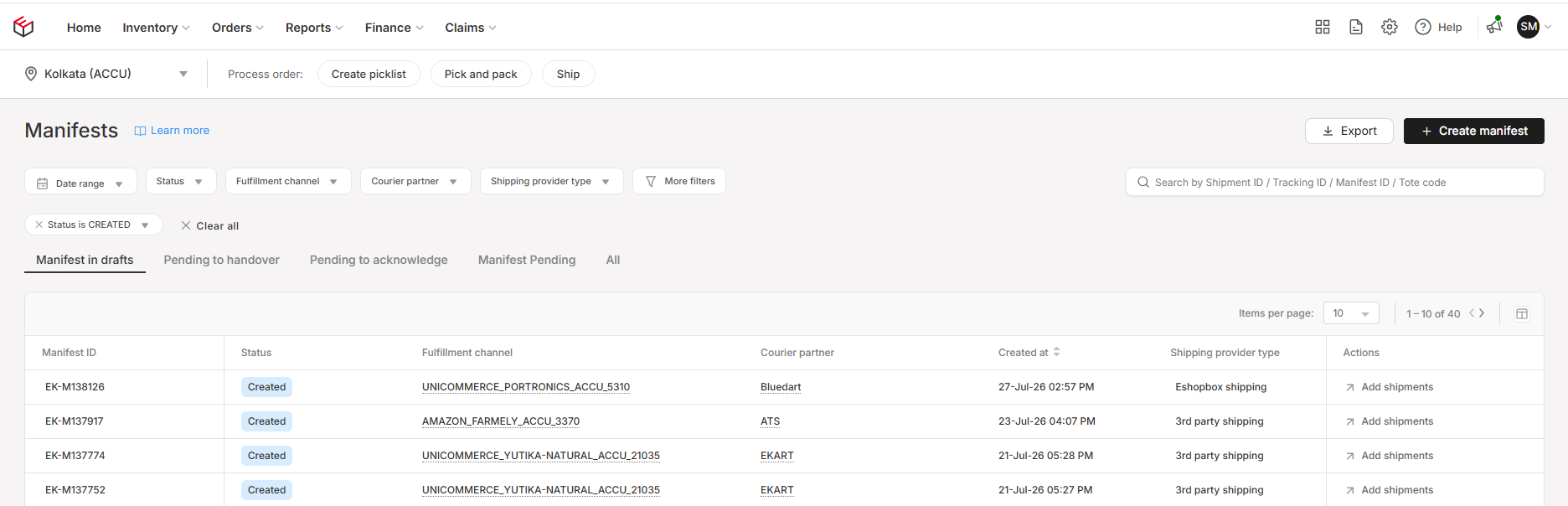The image size is (1568, 506).
Task: Go to next page arrow
Action: [x=1482, y=313]
